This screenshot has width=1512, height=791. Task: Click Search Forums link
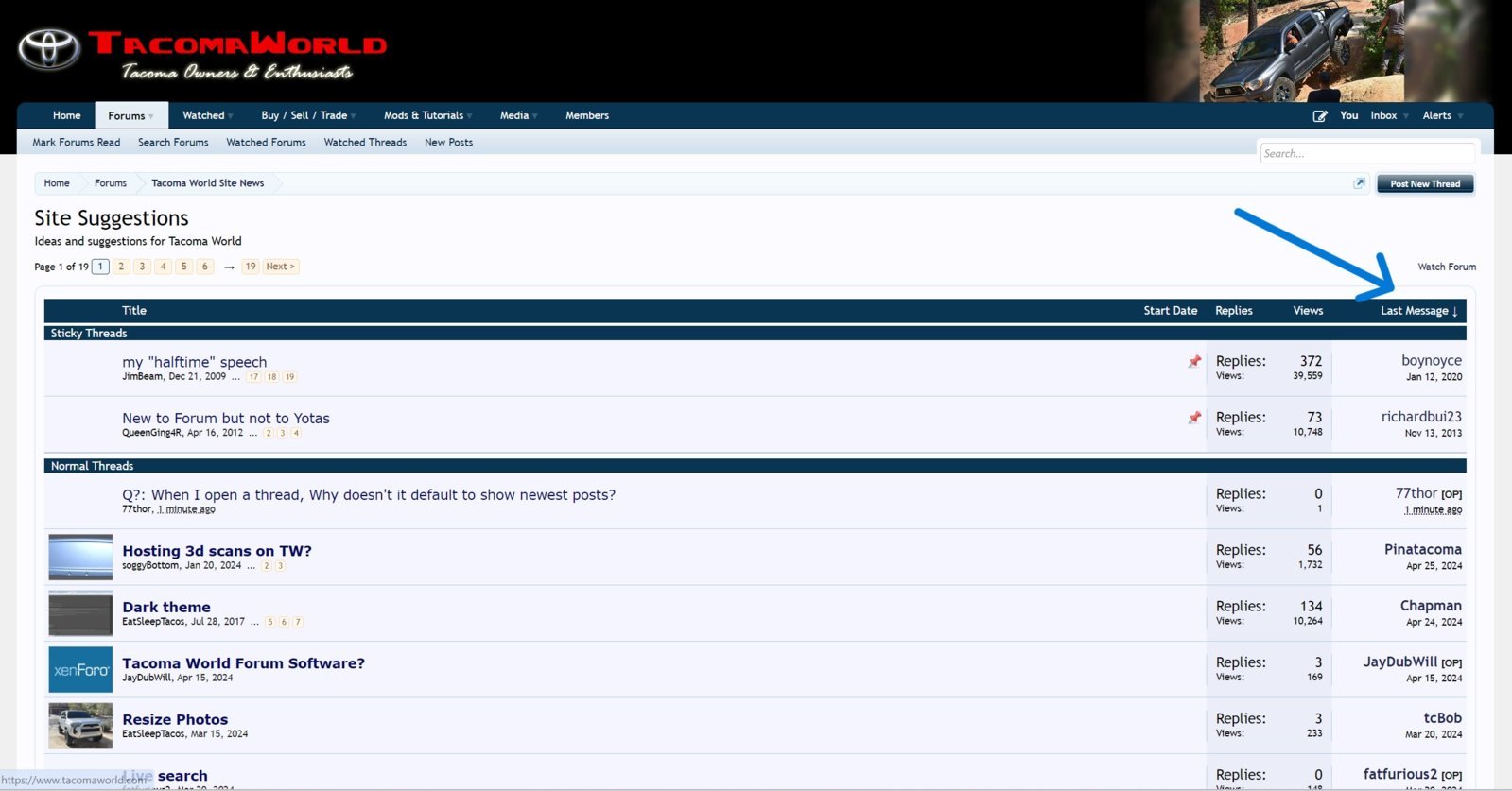(x=173, y=143)
